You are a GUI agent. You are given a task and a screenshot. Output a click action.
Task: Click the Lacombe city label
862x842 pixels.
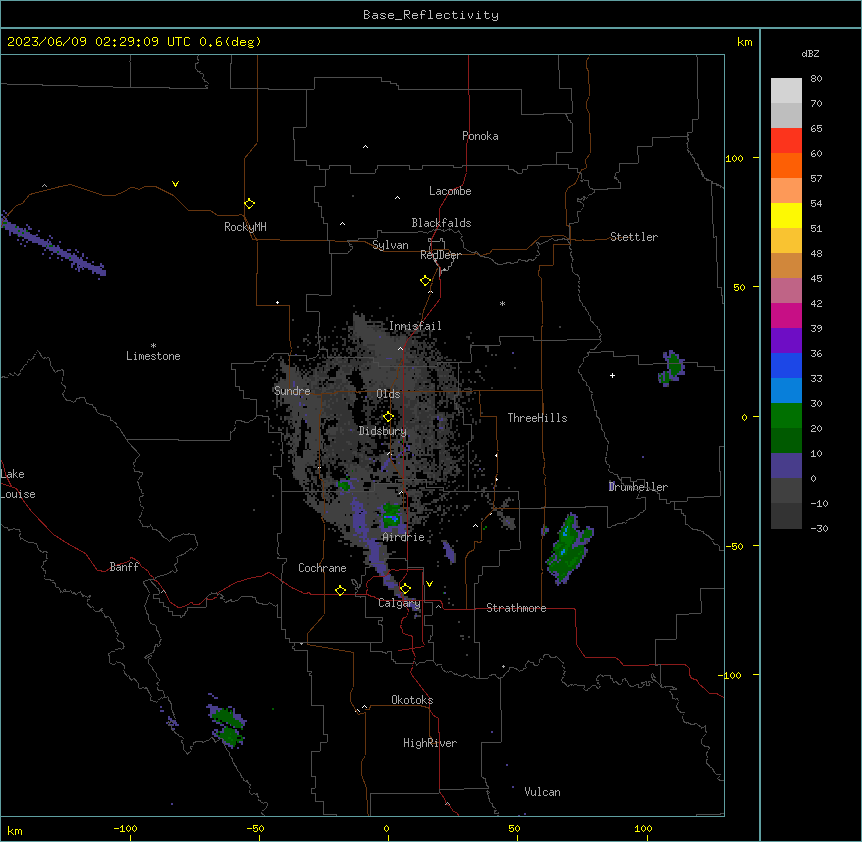(450, 191)
